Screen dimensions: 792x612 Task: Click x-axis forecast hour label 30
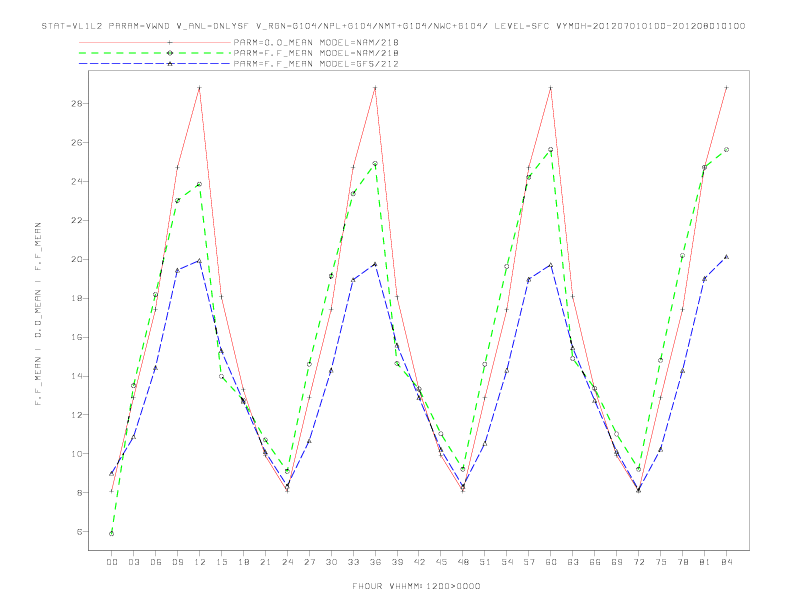click(x=331, y=562)
